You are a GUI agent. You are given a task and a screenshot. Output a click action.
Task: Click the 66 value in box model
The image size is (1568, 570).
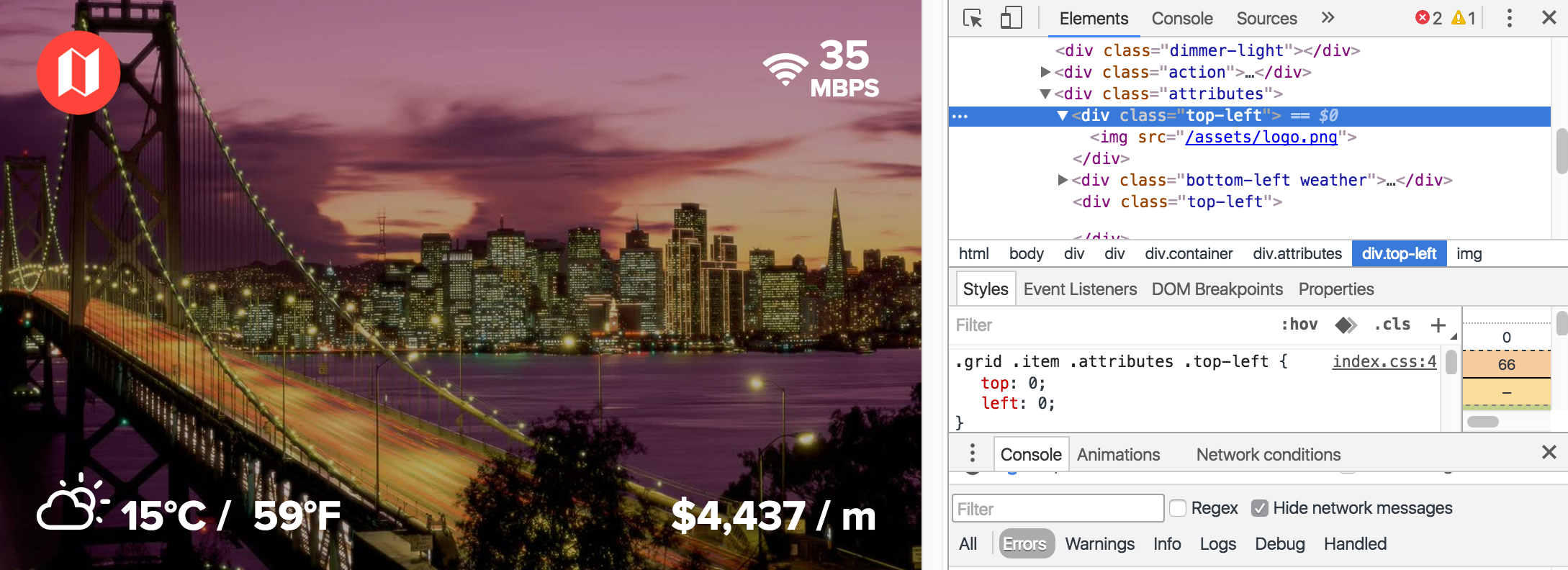(x=1506, y=365)
